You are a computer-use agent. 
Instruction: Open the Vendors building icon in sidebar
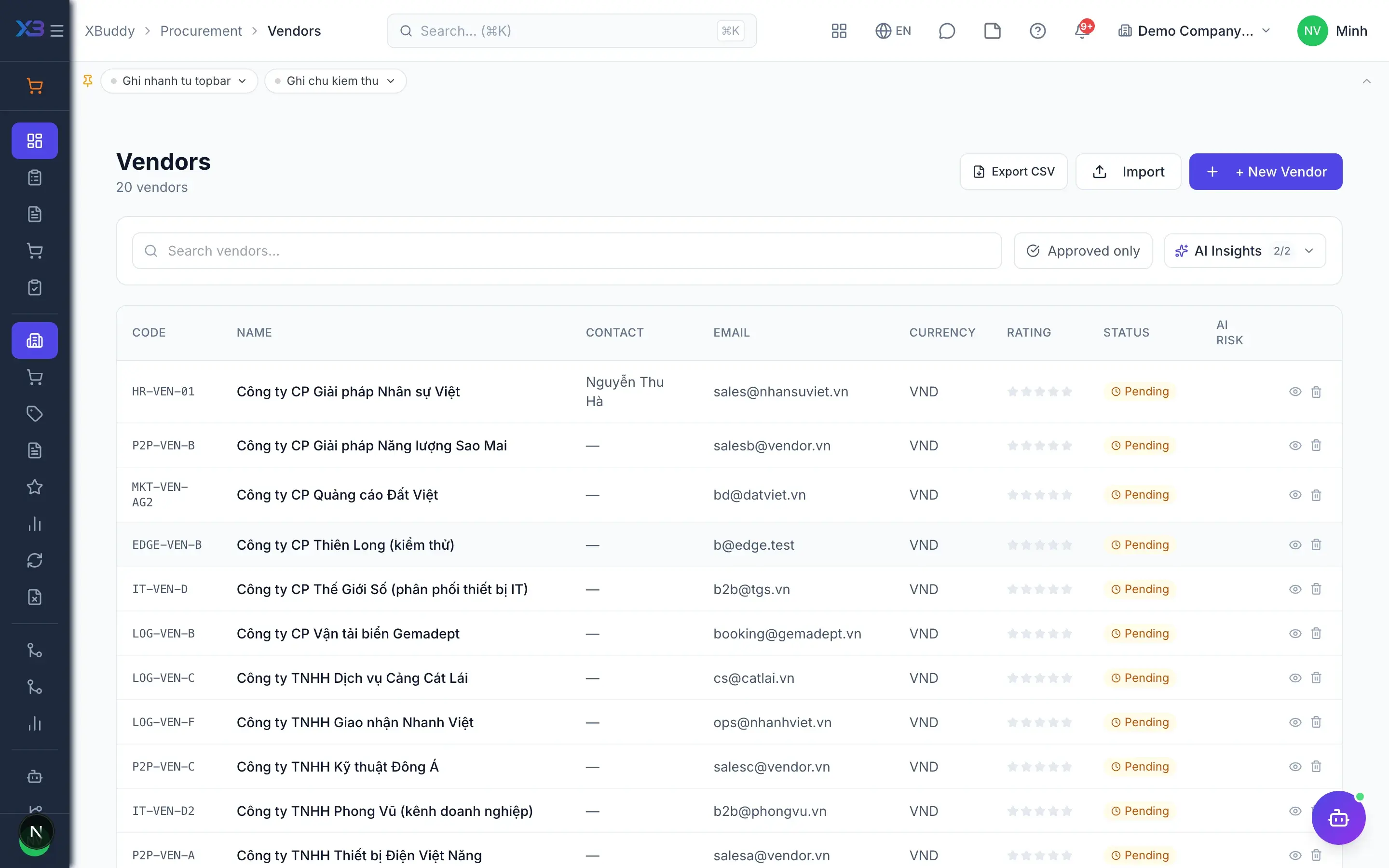(x=34, y=340)
